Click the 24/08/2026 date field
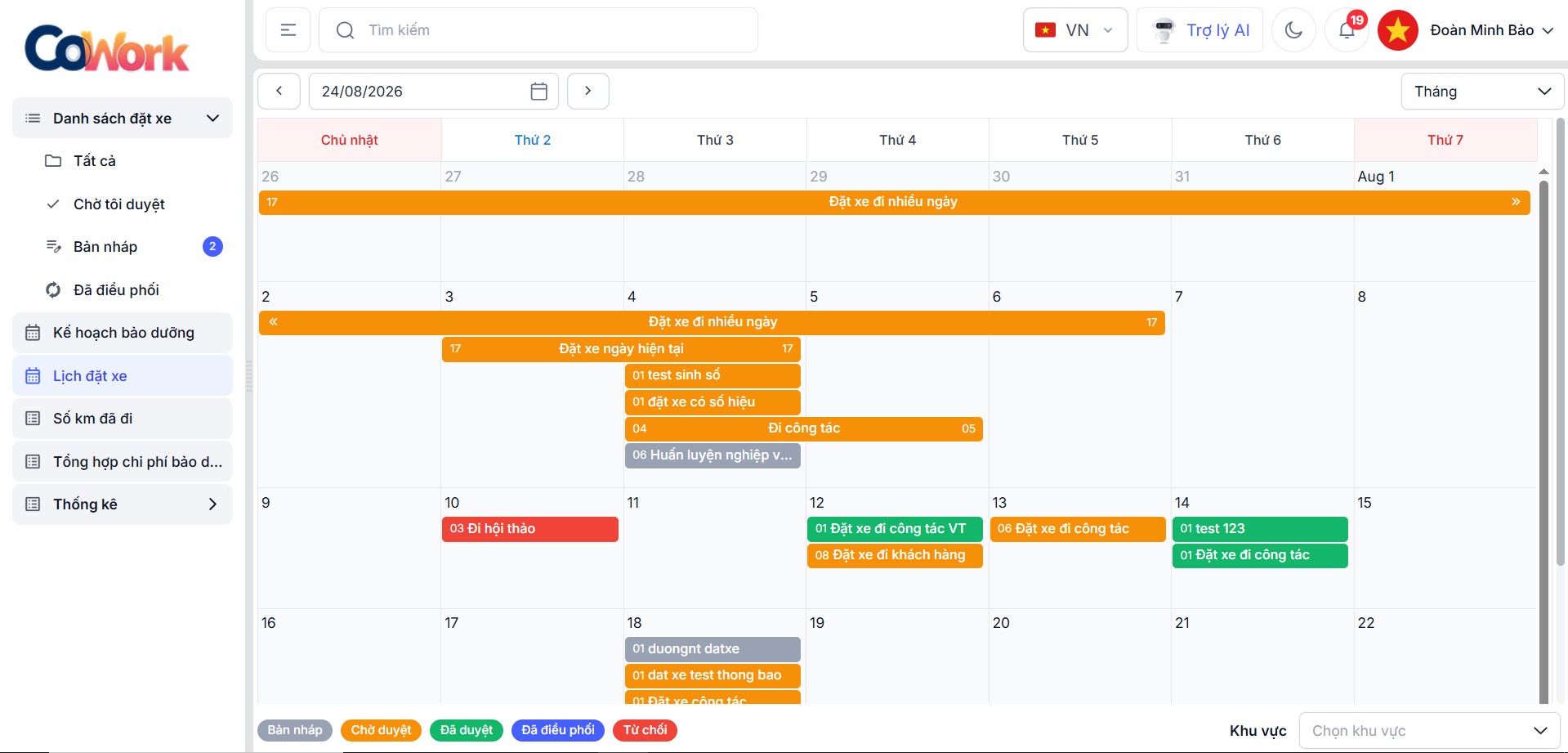This screenshot has height=753, width=1568. (x=434, y=92)
